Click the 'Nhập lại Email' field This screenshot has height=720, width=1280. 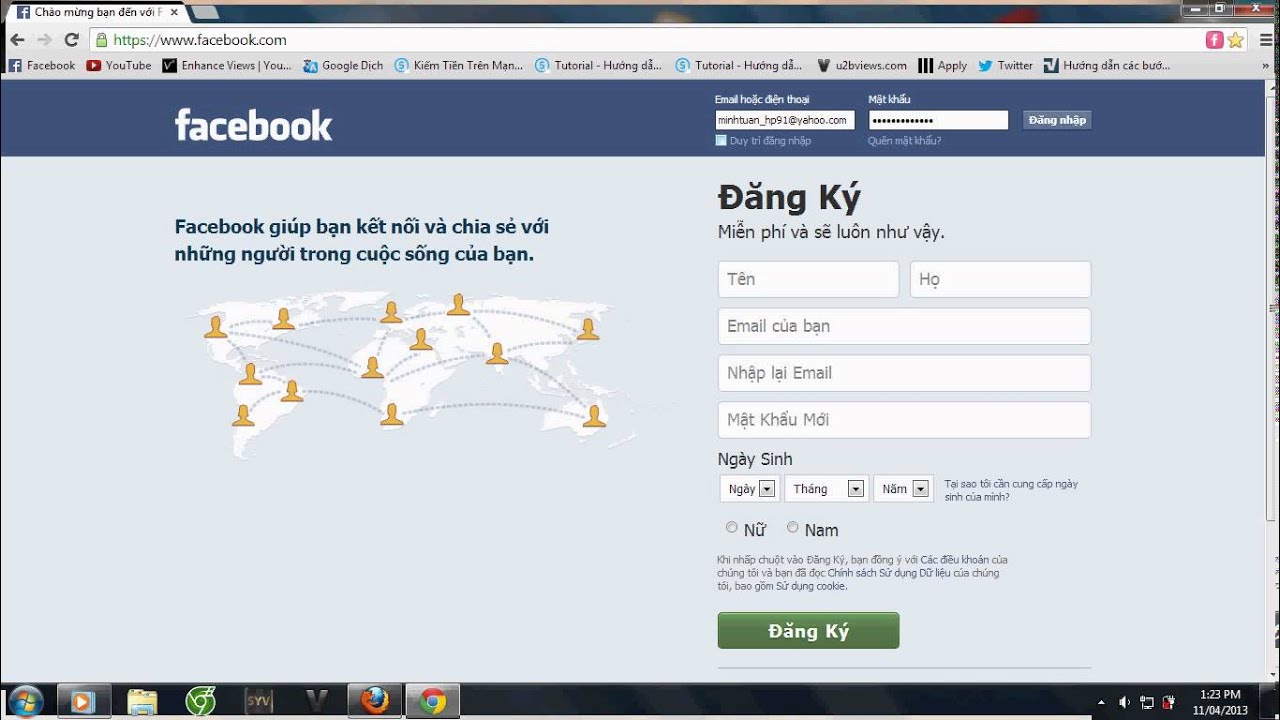(904, 373)
